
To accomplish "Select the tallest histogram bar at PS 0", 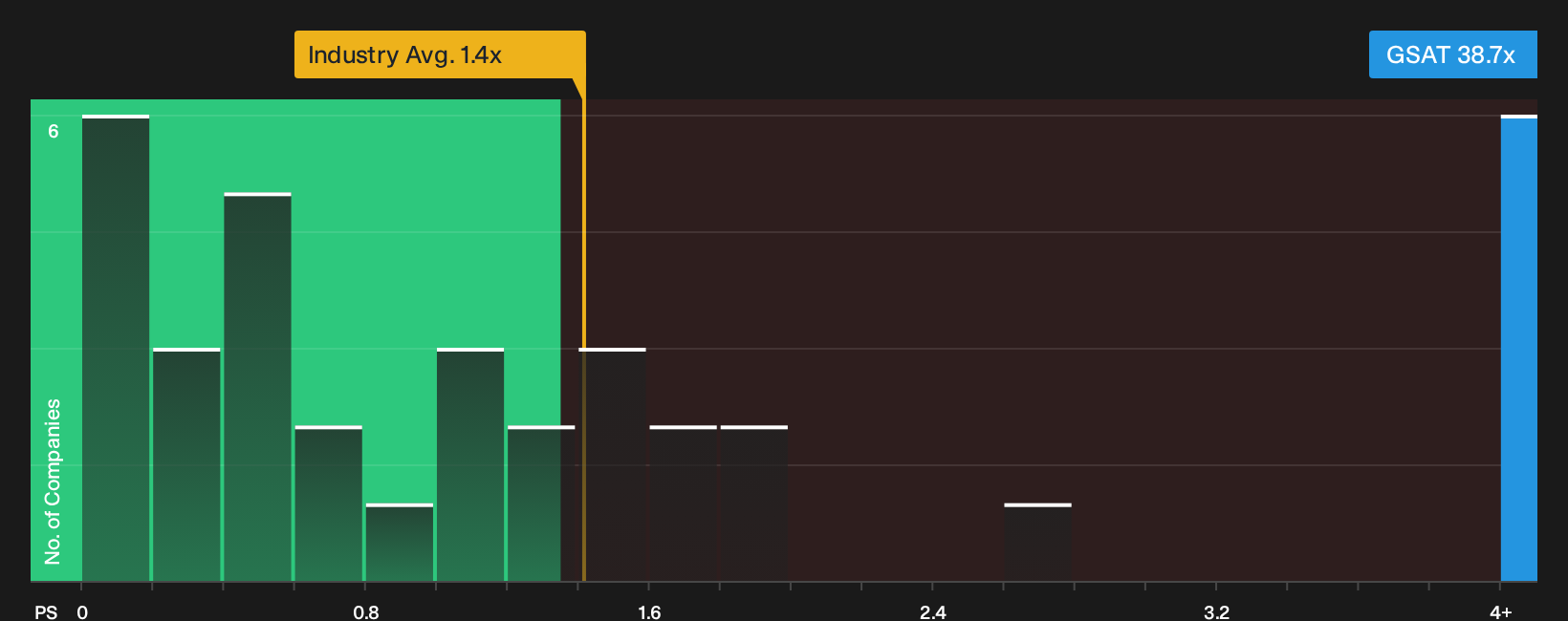I will [x=116, y=348].
